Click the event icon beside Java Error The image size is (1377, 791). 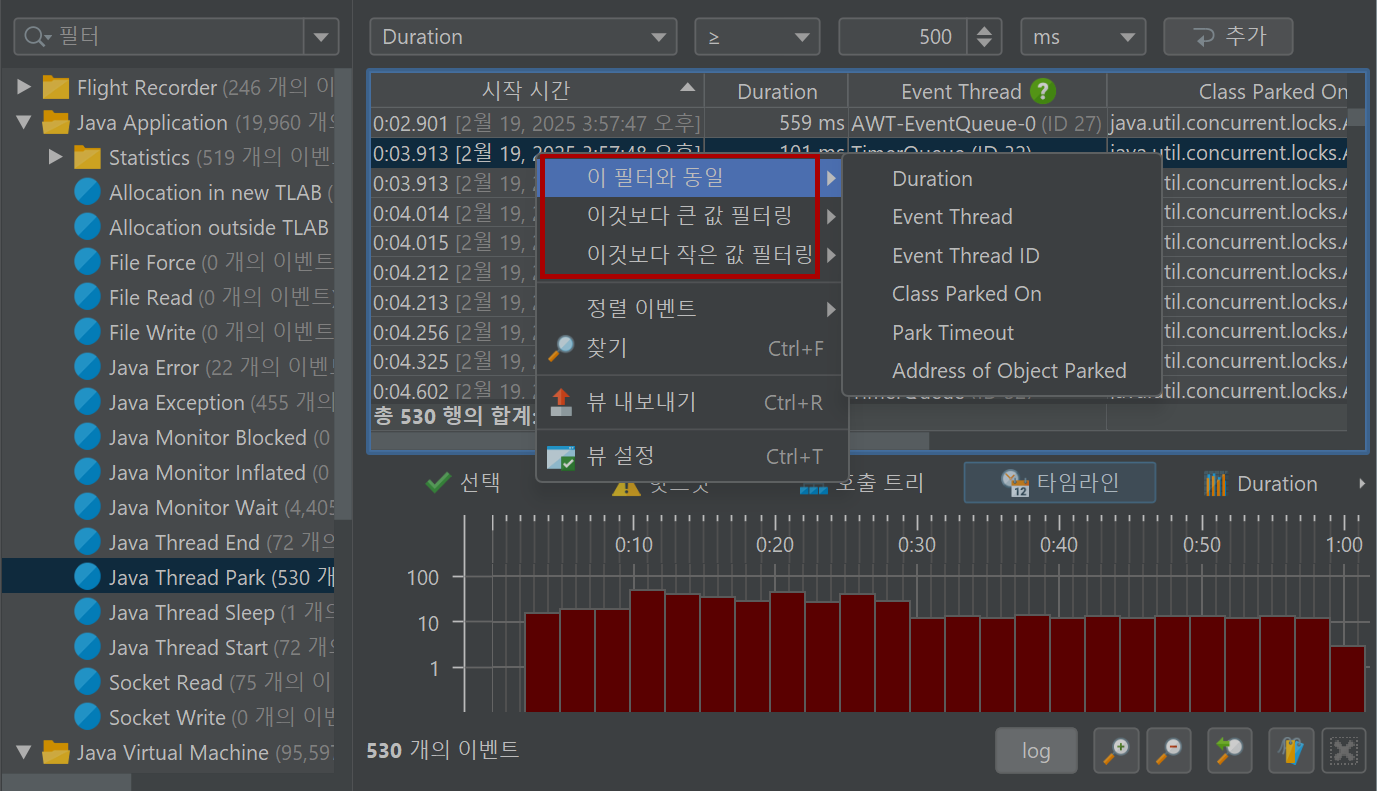88,368
